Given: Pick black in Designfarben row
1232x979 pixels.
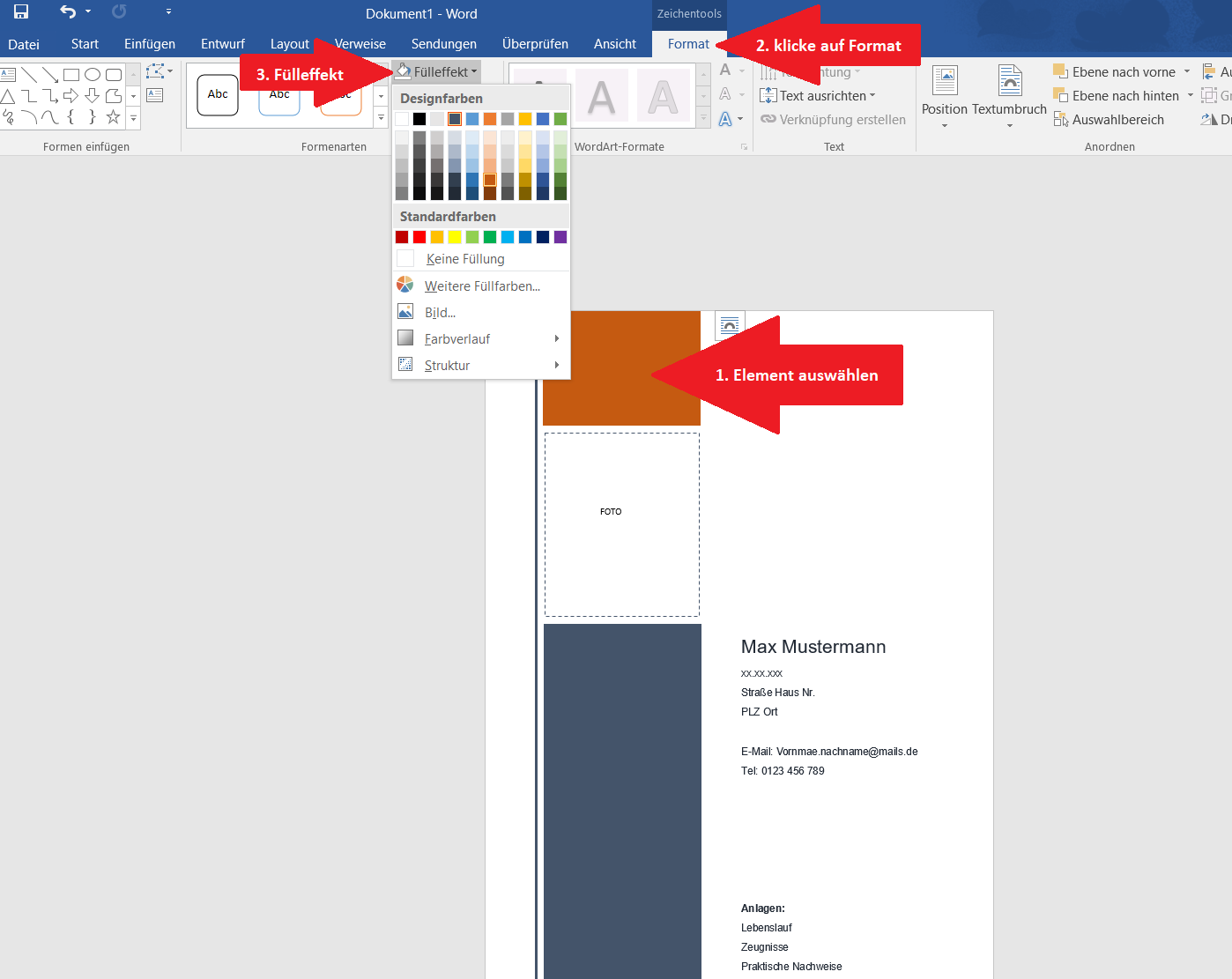Looking at the screenshot, I should point(419,119).
